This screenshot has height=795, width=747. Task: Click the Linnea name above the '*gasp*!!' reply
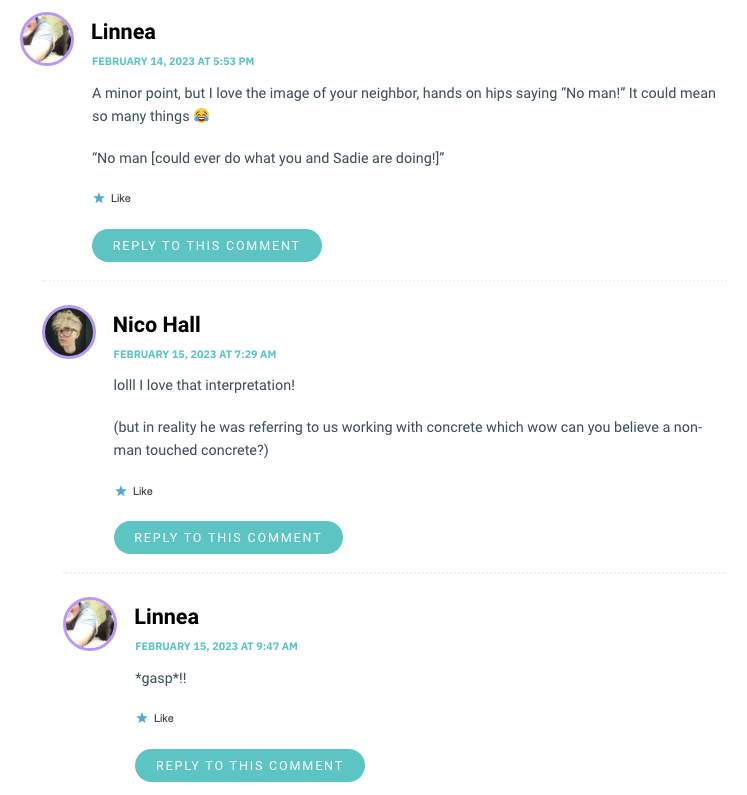[x=166, y=617]
